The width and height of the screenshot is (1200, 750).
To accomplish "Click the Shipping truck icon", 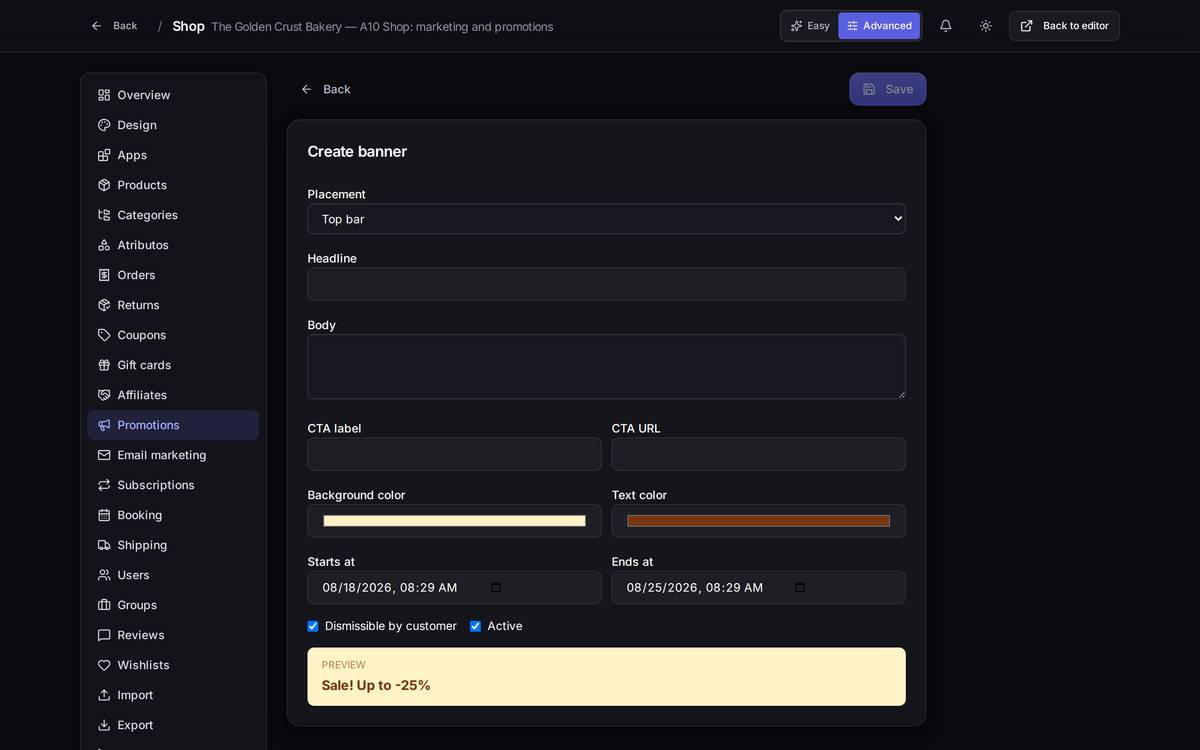I will click(x=104, y=545).
